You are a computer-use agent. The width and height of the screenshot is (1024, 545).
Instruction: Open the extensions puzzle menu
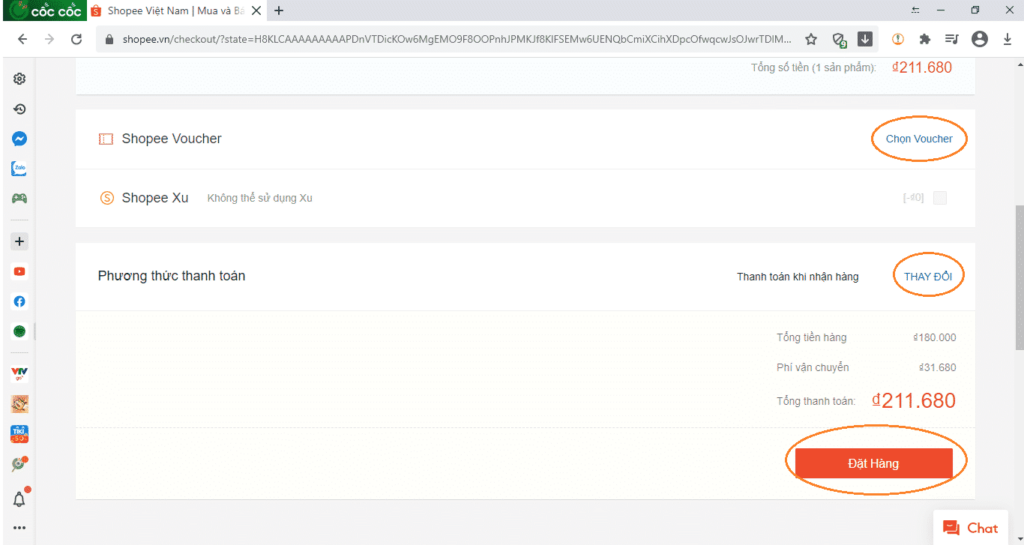pos(925,39)
